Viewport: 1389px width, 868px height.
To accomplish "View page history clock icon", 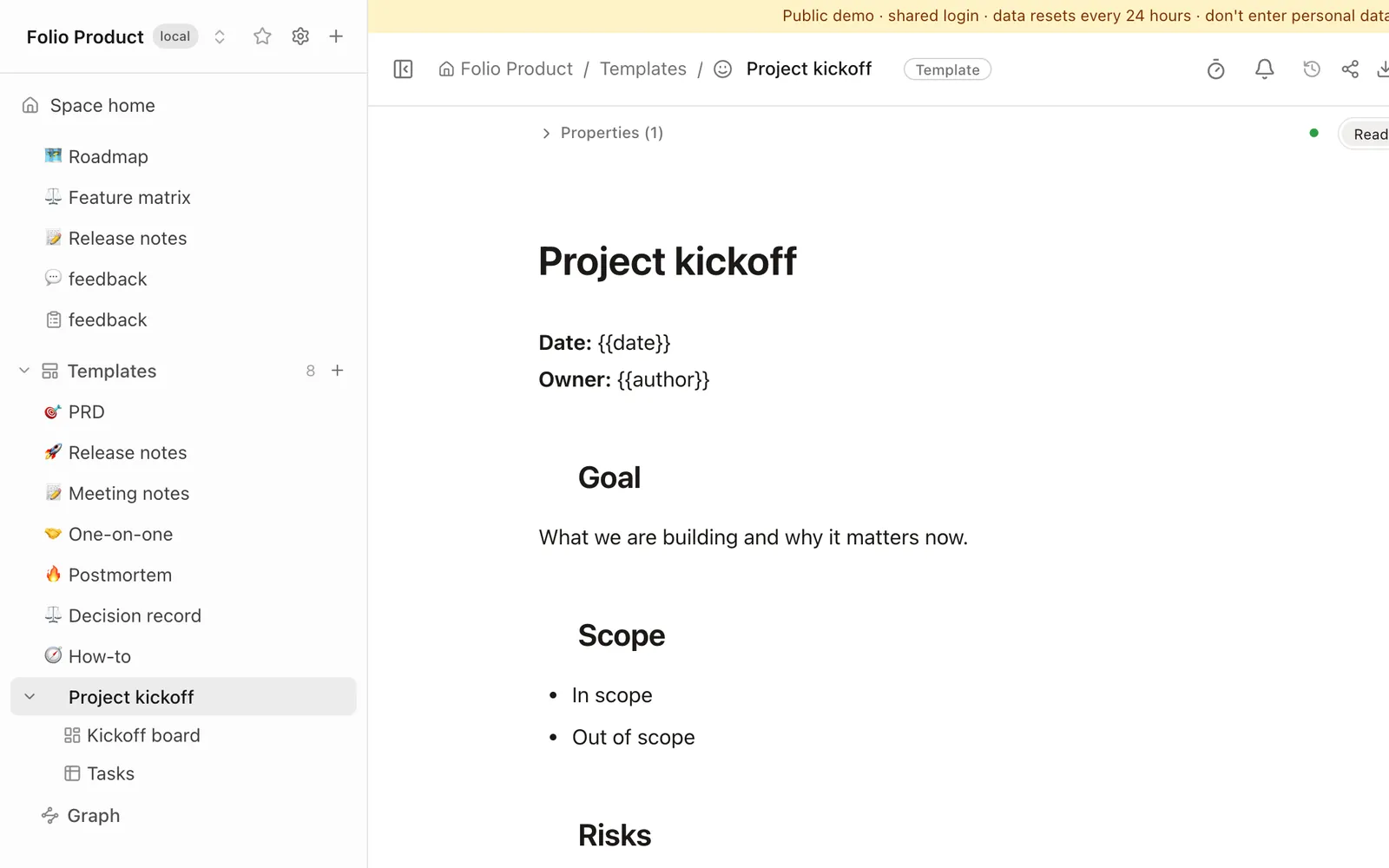I will [x=1312, y=69].
